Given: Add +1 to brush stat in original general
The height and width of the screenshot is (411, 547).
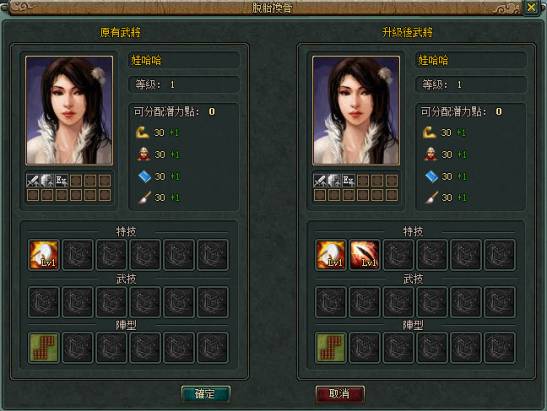Looking at the screenshot, I should point(175,198).
